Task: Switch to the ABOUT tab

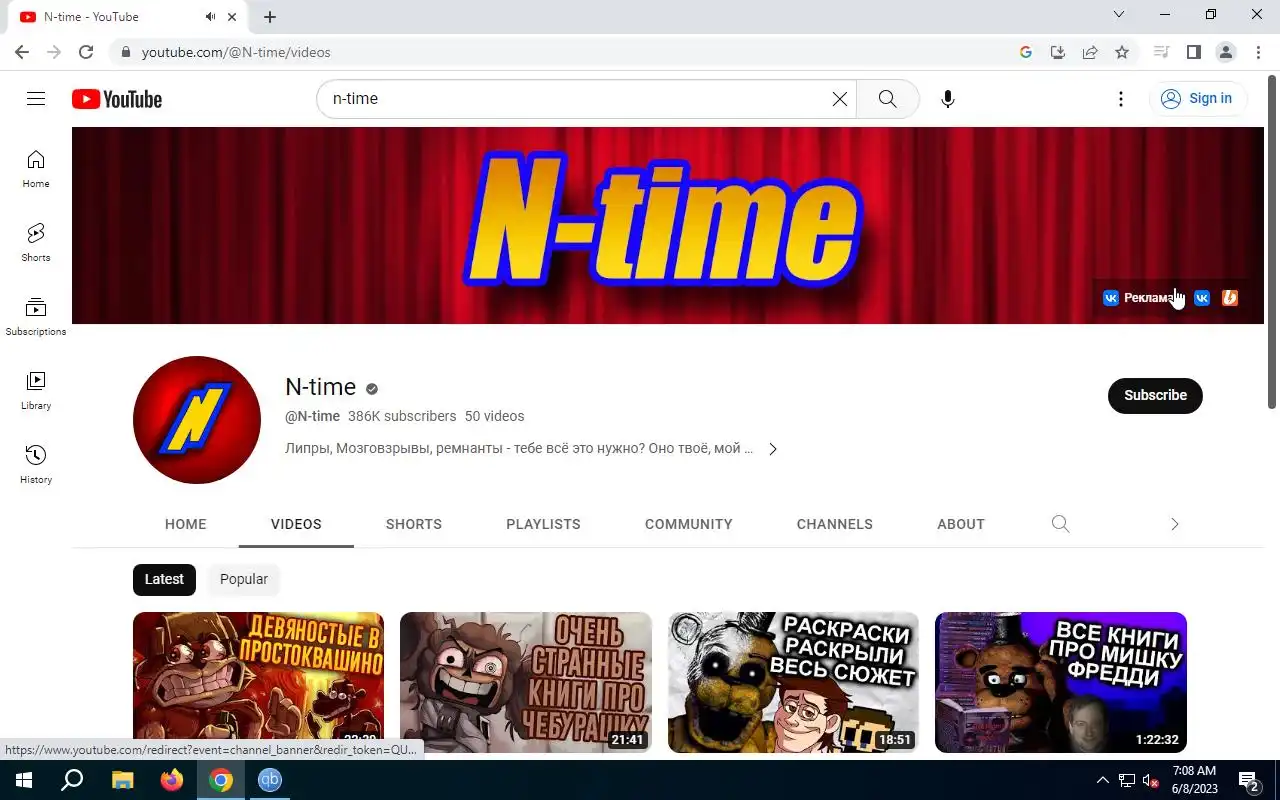Action: click(x=961, y=524)
